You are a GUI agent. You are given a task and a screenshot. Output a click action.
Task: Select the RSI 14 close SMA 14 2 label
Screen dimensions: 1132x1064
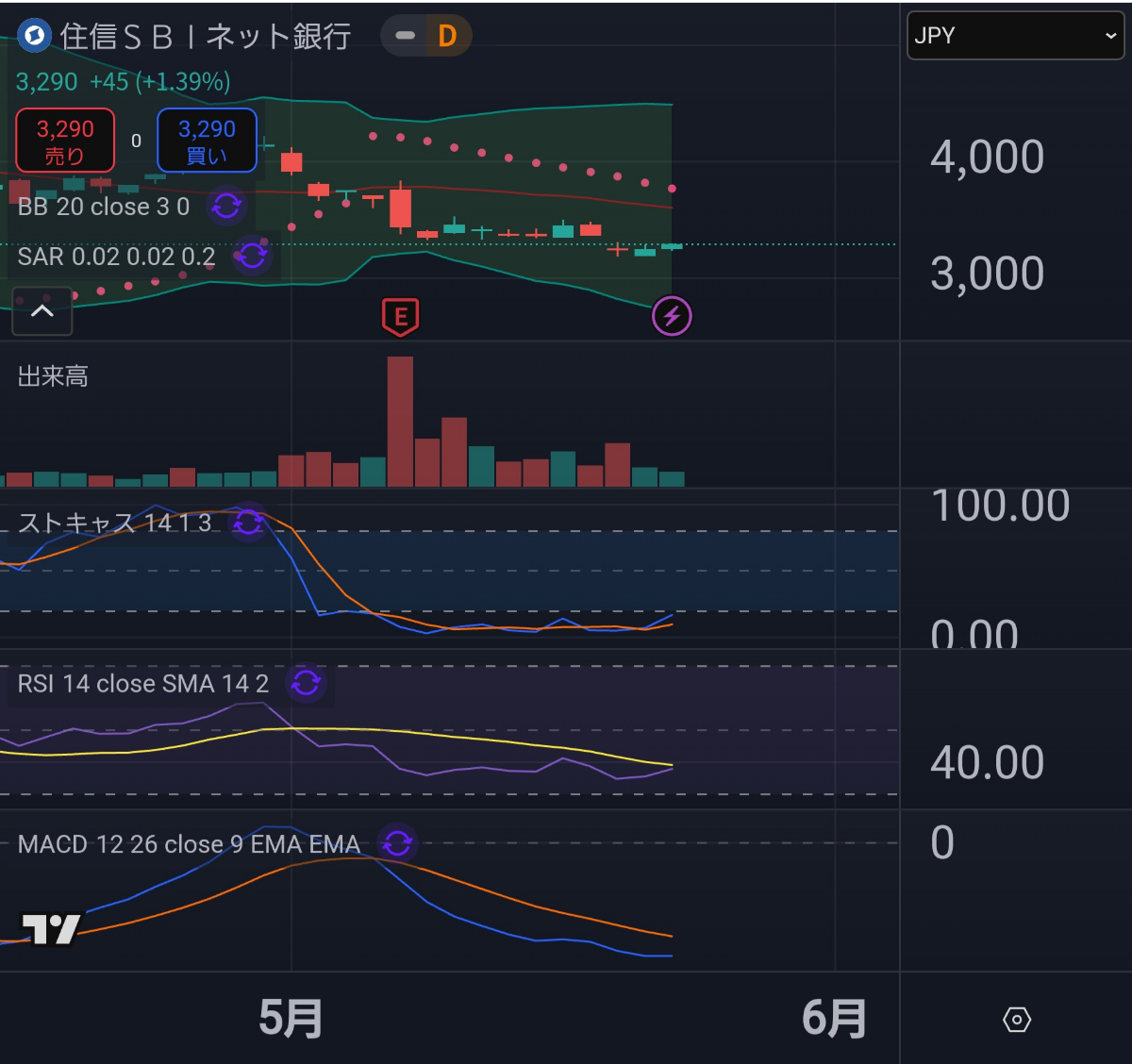pyautogui.click(x=143, y=683)
